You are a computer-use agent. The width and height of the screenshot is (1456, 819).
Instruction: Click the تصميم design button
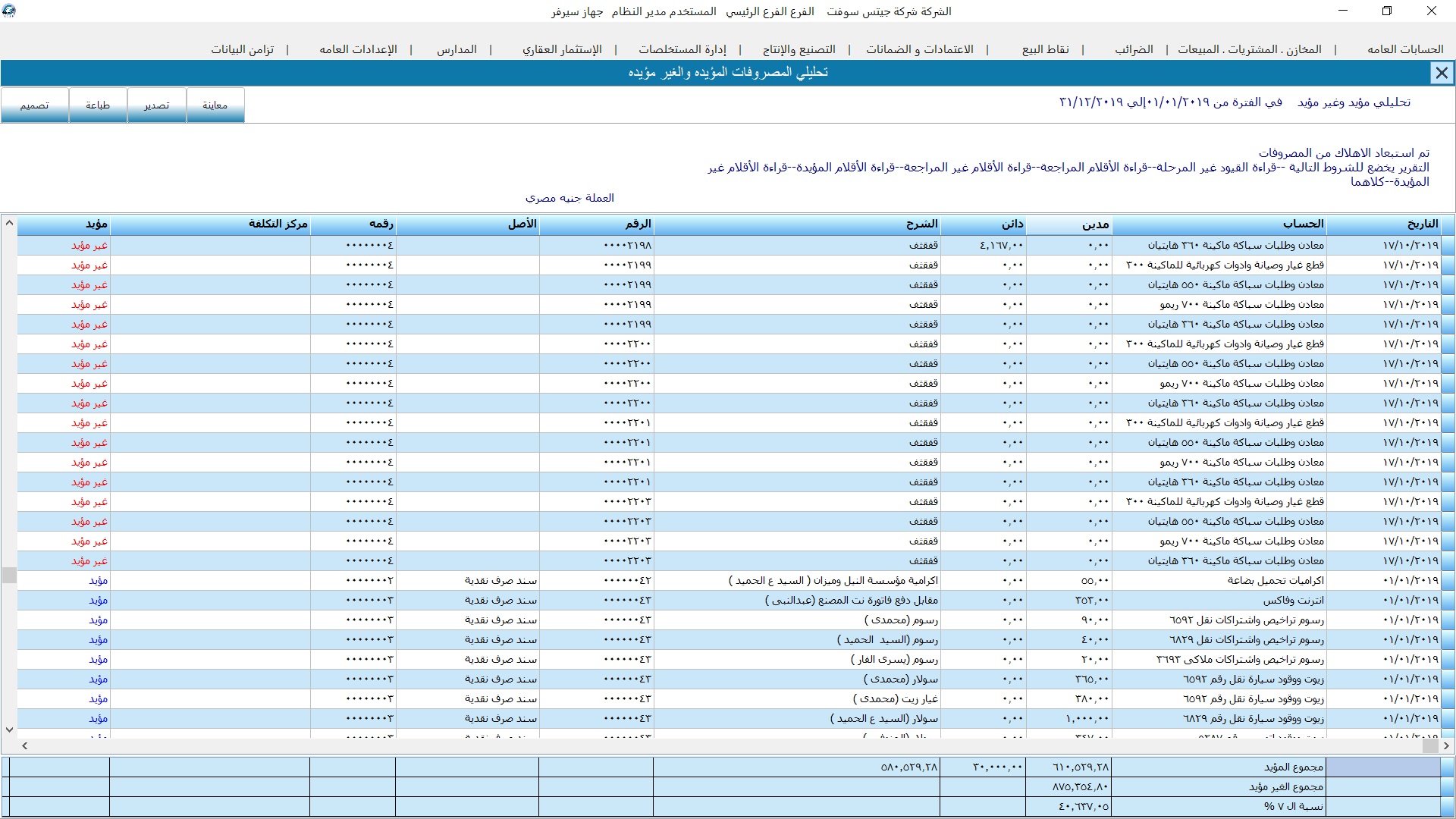(34, 105)
